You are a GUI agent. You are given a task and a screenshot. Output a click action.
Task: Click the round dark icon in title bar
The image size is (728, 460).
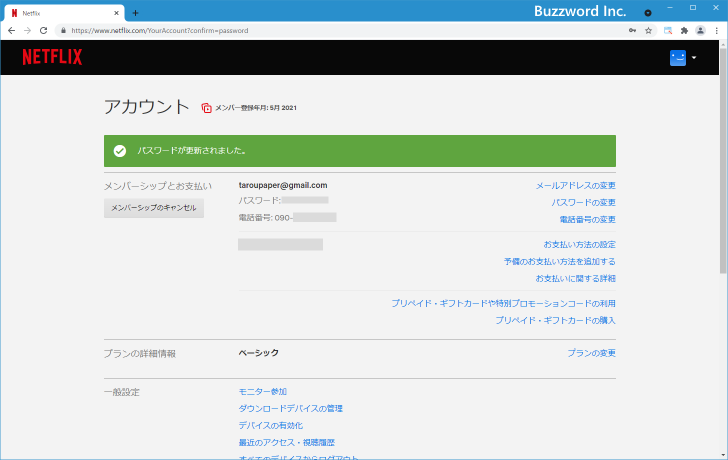[x=648, y=13]
